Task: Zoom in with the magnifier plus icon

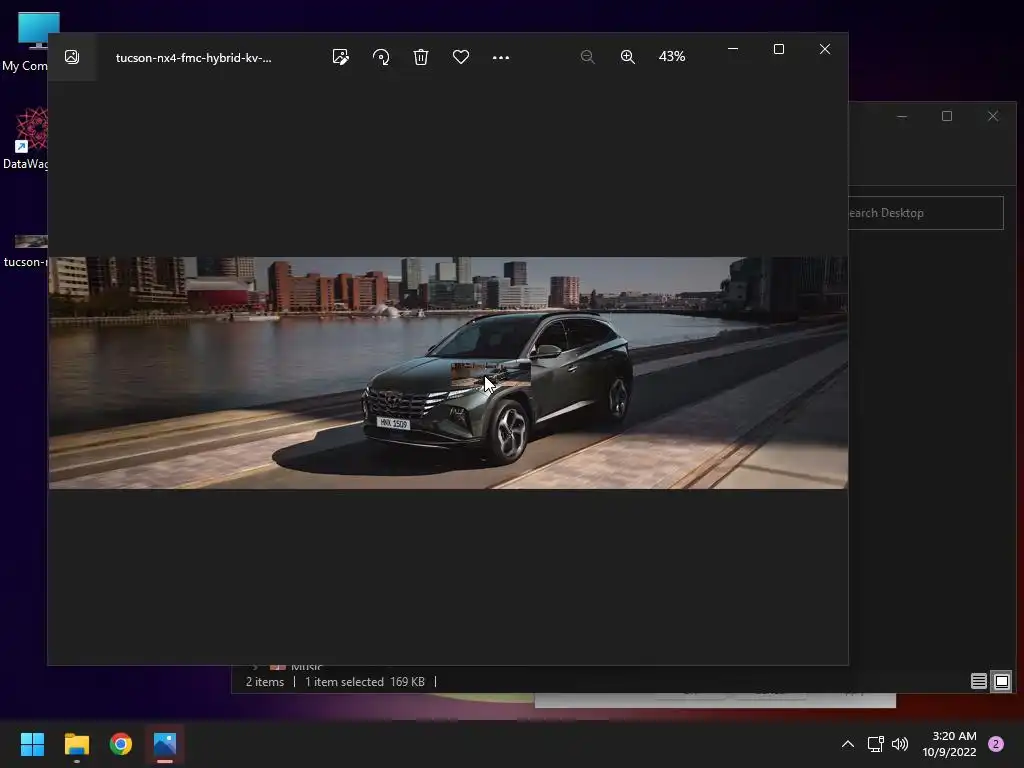Action: [627, 57]
